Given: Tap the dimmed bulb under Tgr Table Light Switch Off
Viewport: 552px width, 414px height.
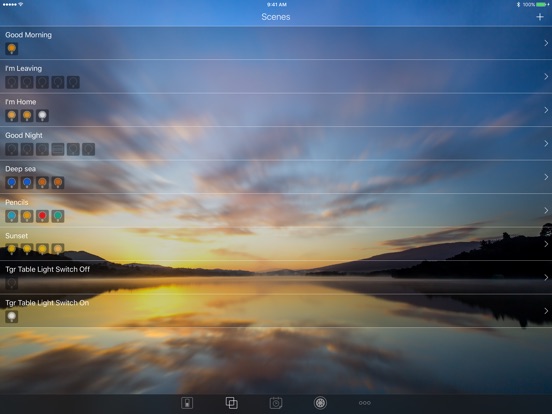Looking at the screenshot, I should [12, 283].
